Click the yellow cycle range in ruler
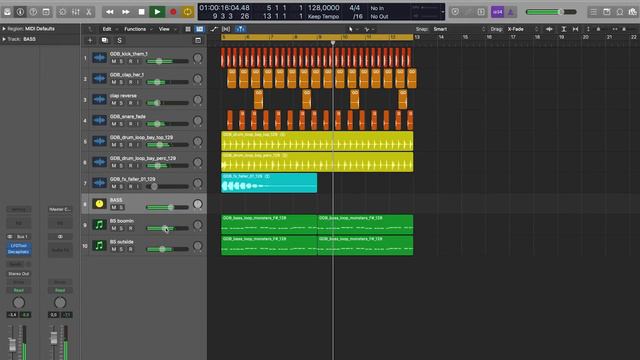This screenshot has width=640, height=360. click(x=317, y=37)
